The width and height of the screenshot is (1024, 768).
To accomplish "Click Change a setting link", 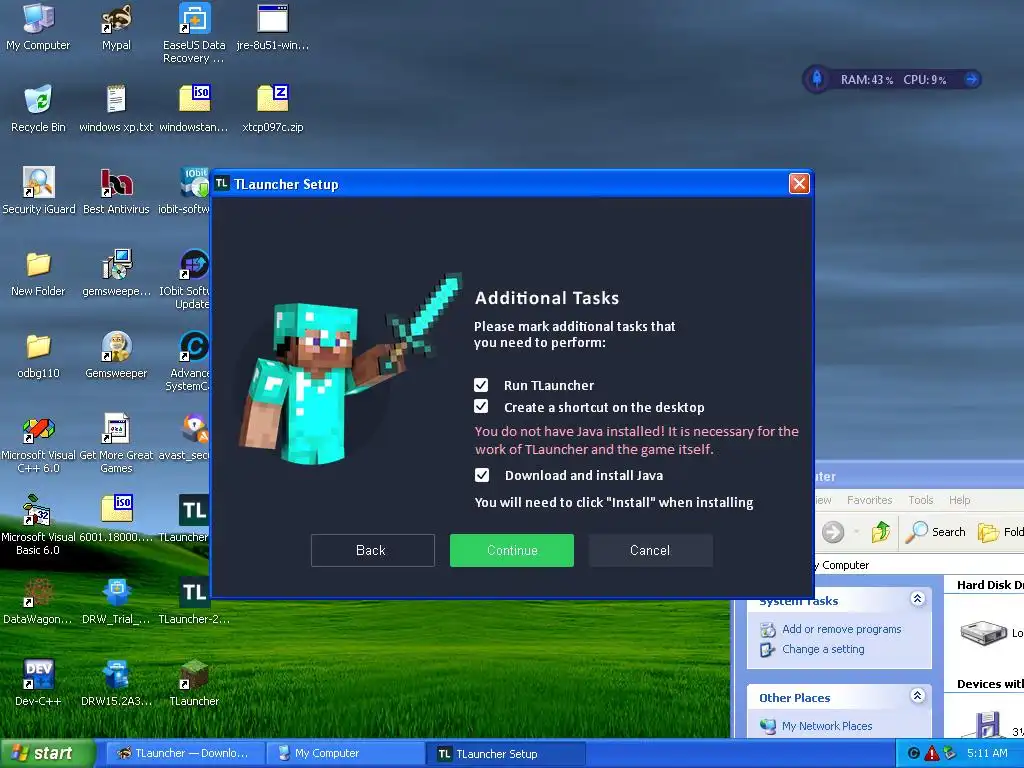I will click(x=823, y=649).
